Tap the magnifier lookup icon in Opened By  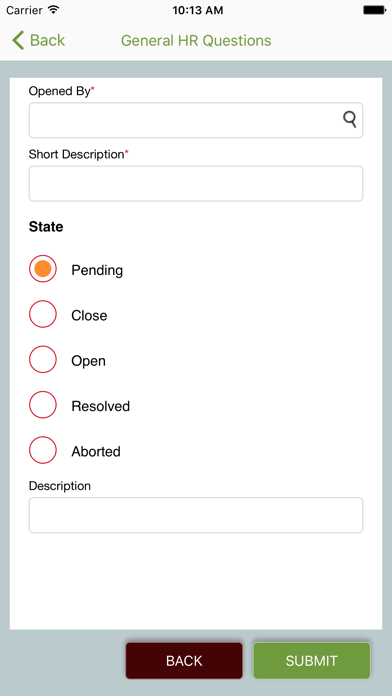point(350,119)
